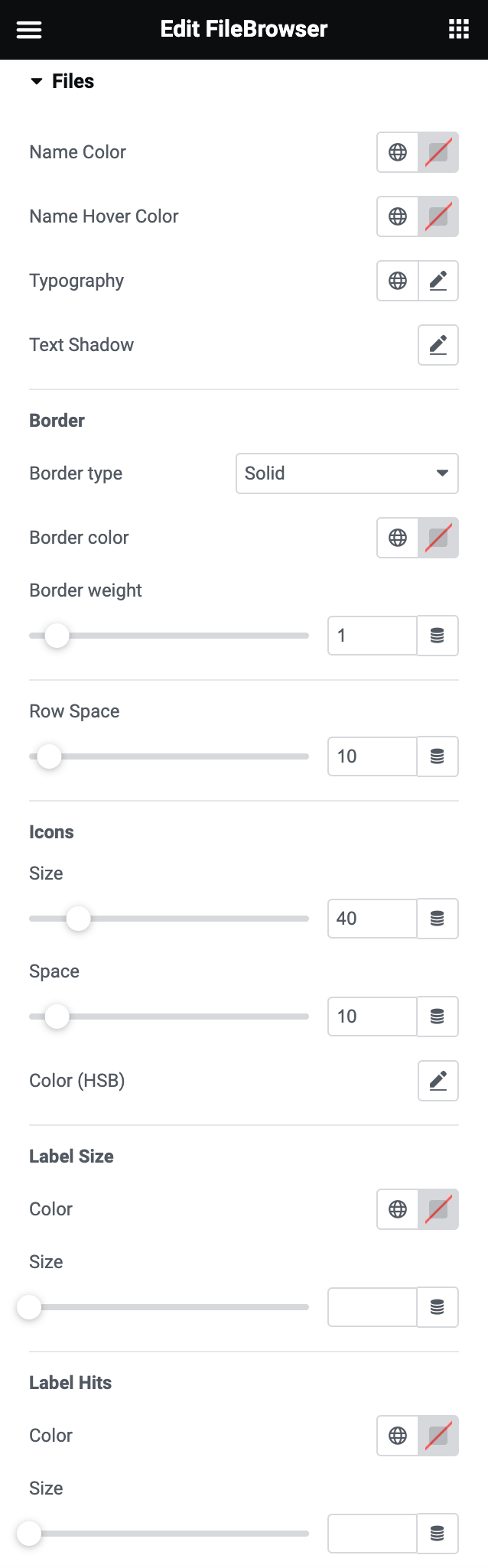Click the Label Hits heading
The width and height of the screenshot is (488, 1568).
tap(70, 1382)
